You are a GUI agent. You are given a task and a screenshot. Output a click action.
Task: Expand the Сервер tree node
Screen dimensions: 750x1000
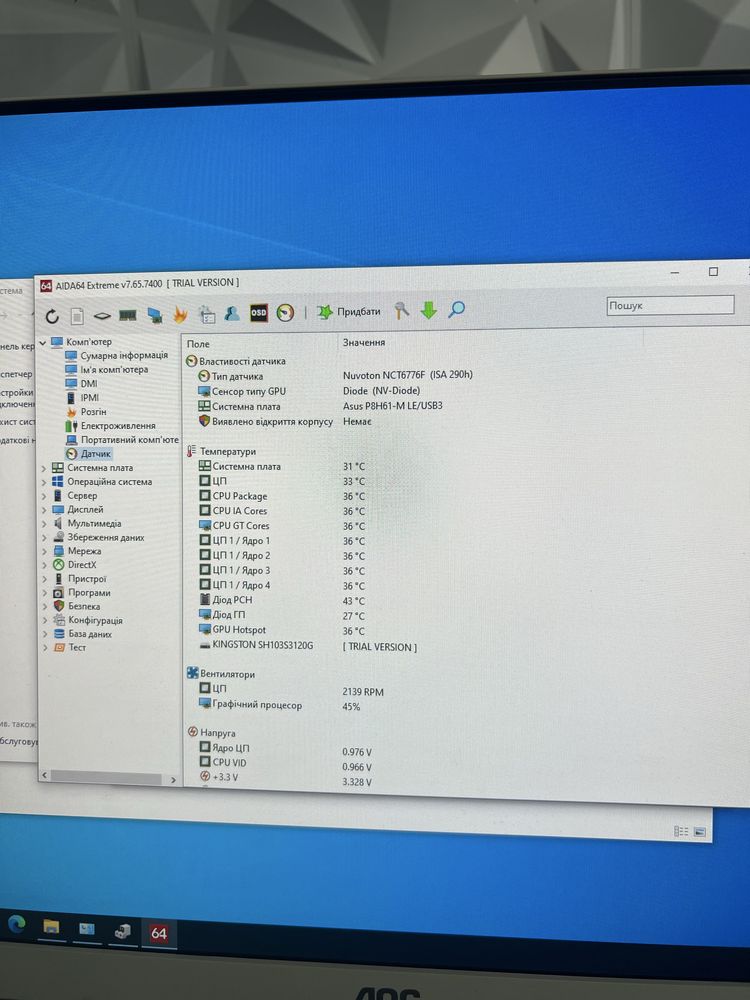point(44,496)
